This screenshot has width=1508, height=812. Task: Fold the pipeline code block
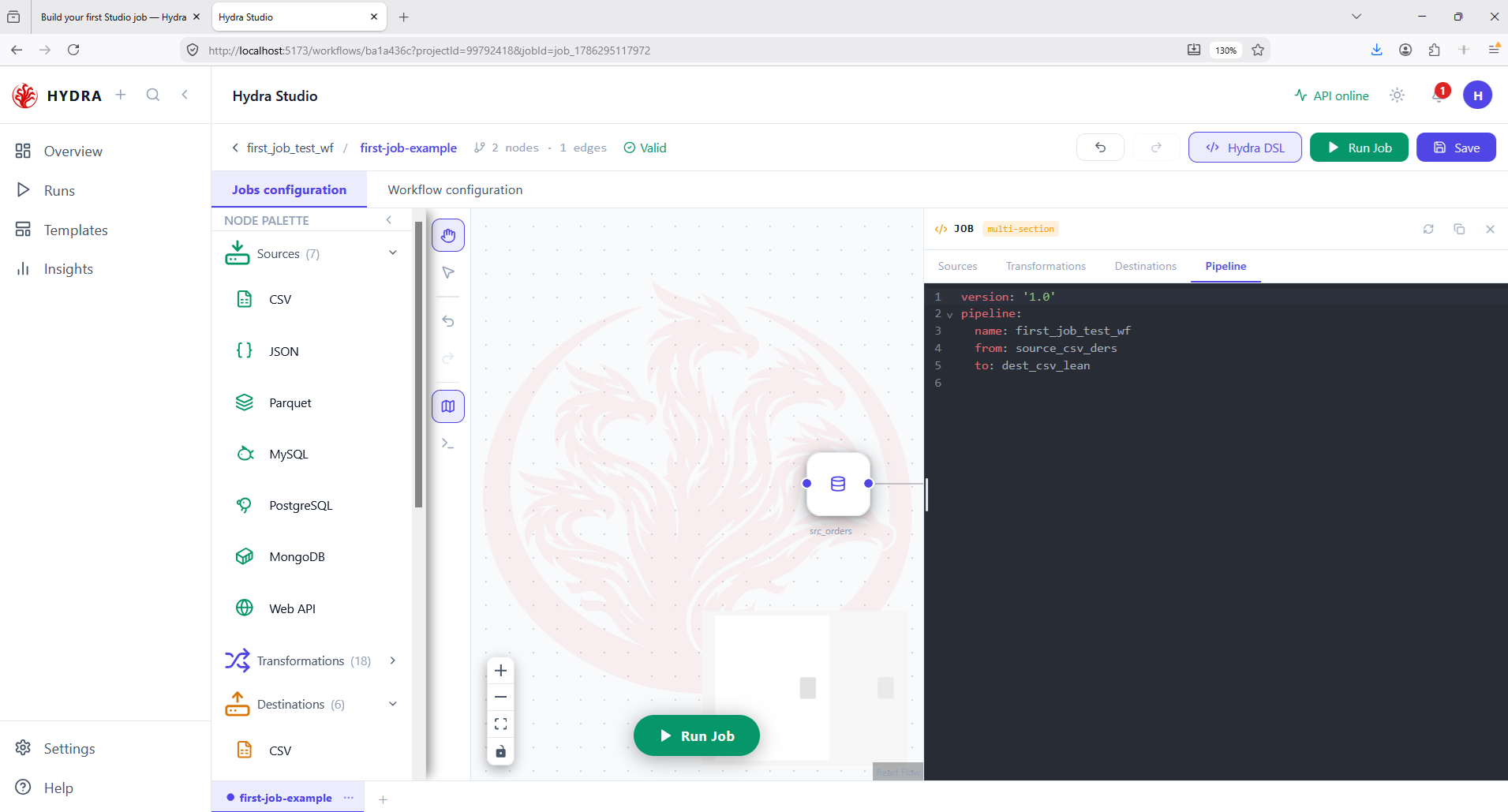tap(949, 314)
